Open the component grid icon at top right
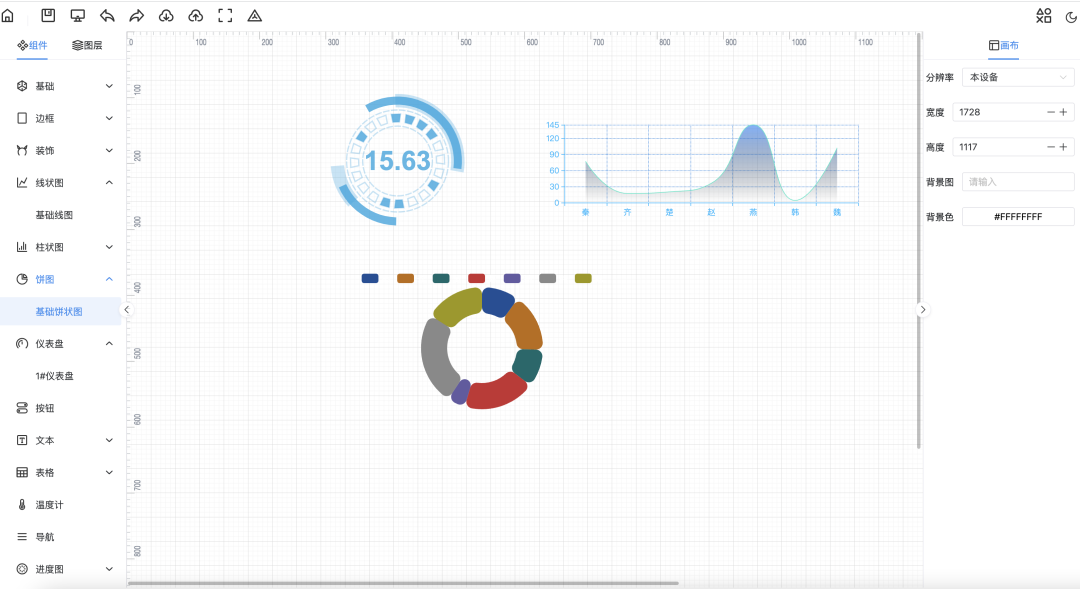This screenshot has width=1080, height=589. click(x=1044, y=16)
